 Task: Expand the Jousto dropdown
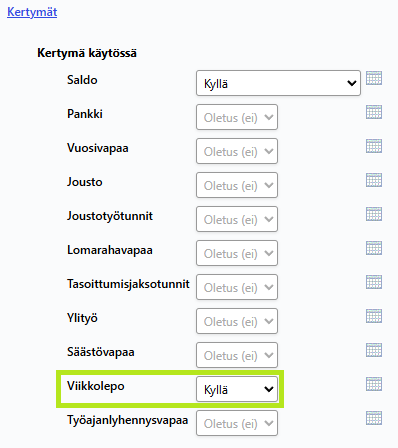[x=237, y=185]
